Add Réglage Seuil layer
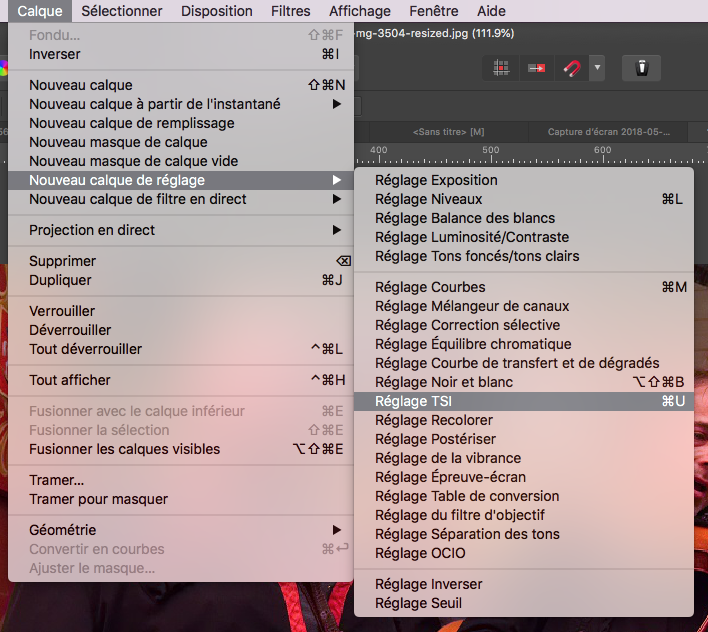Image resolution: width=708 pixels, height=632 pixels. pyautogui.click(x=524, y=603)
